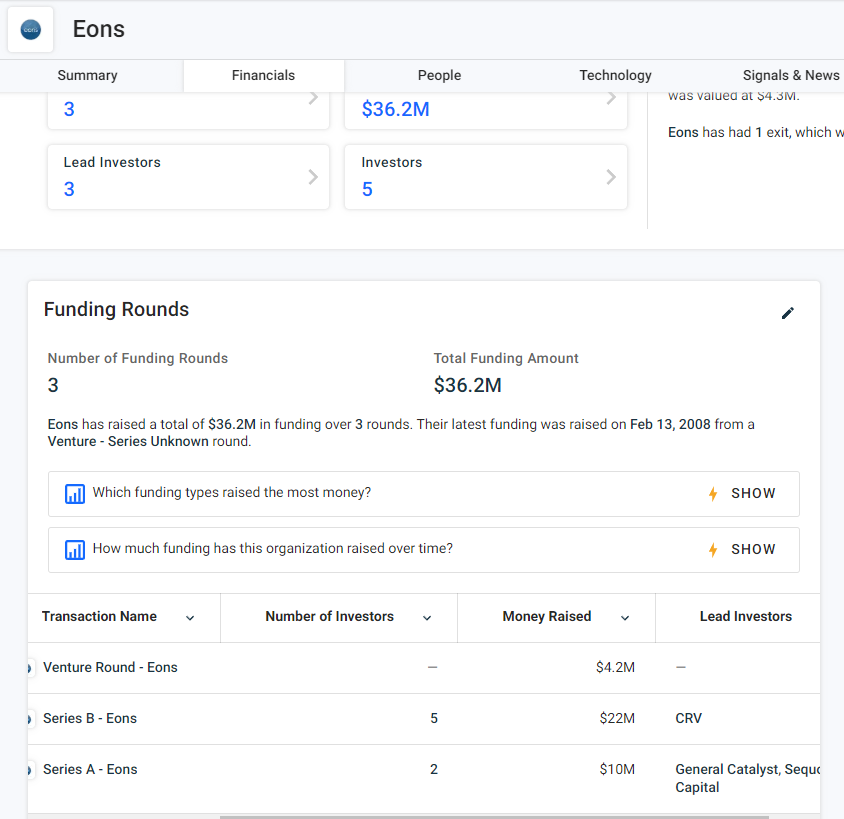The width and height of the screenshot is (844, 819).
Task: Click investor count 5 in Series B row
Action: click(434, 718)
